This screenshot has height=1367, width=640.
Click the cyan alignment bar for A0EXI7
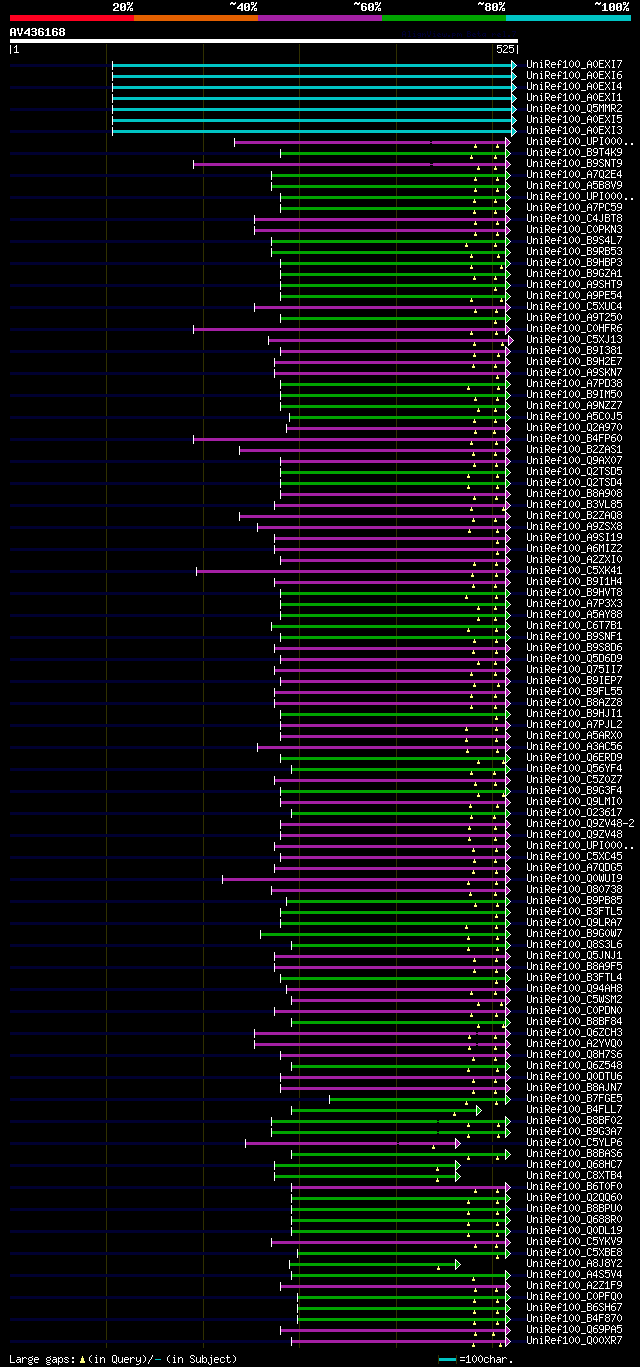pyautogui.click(x=314, y=64)
